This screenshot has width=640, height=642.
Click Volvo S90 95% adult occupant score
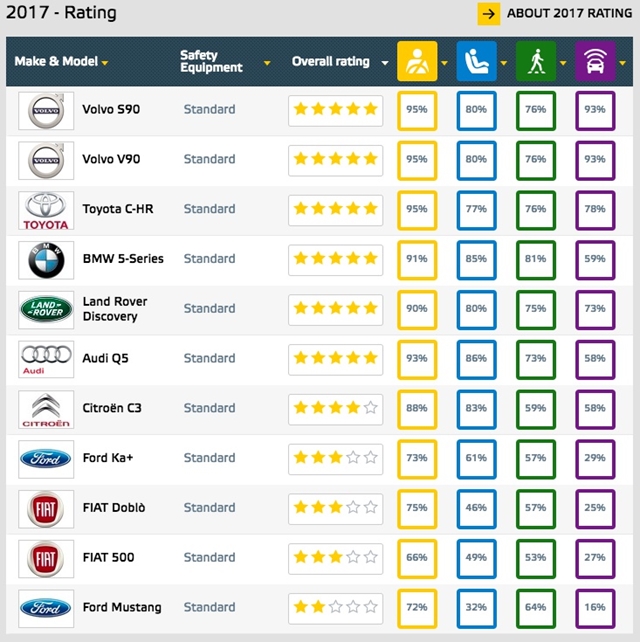coord(417,109)
